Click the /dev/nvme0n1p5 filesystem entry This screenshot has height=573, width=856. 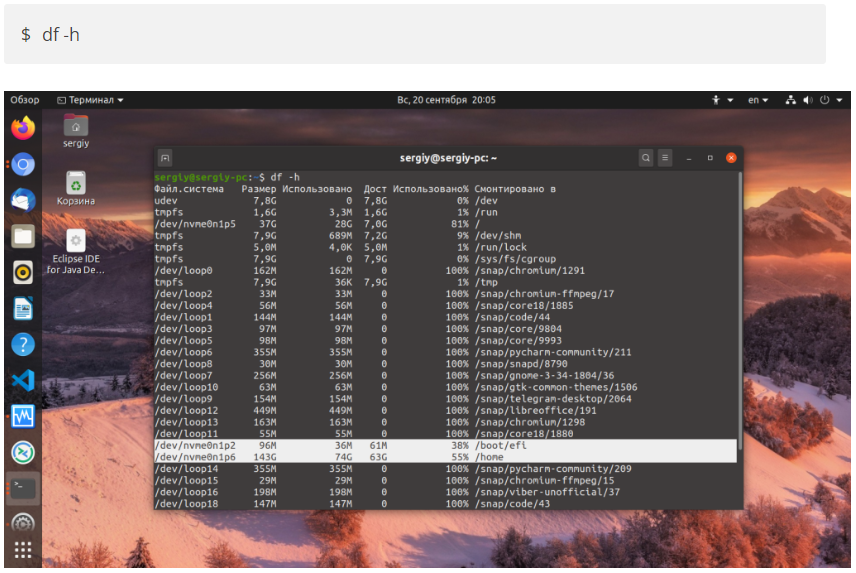[x=195, y=224]
